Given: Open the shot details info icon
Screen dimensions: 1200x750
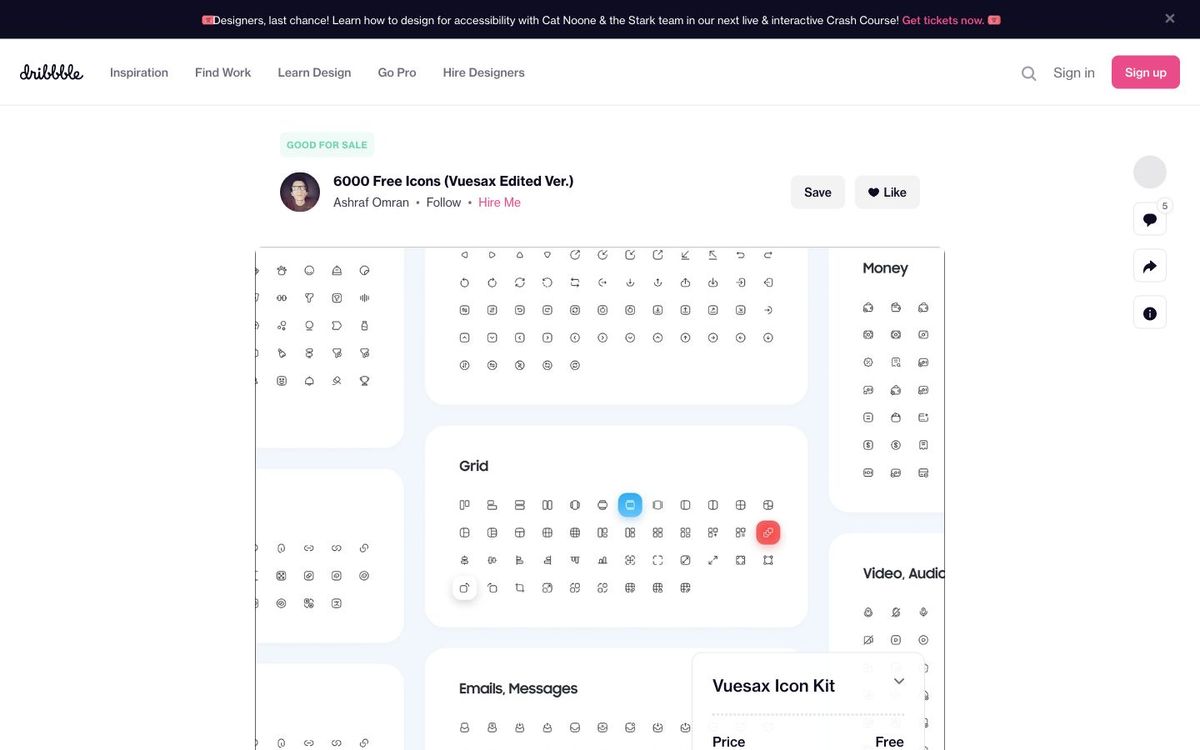Looking at the screenshot, I should pos(1150,313).
